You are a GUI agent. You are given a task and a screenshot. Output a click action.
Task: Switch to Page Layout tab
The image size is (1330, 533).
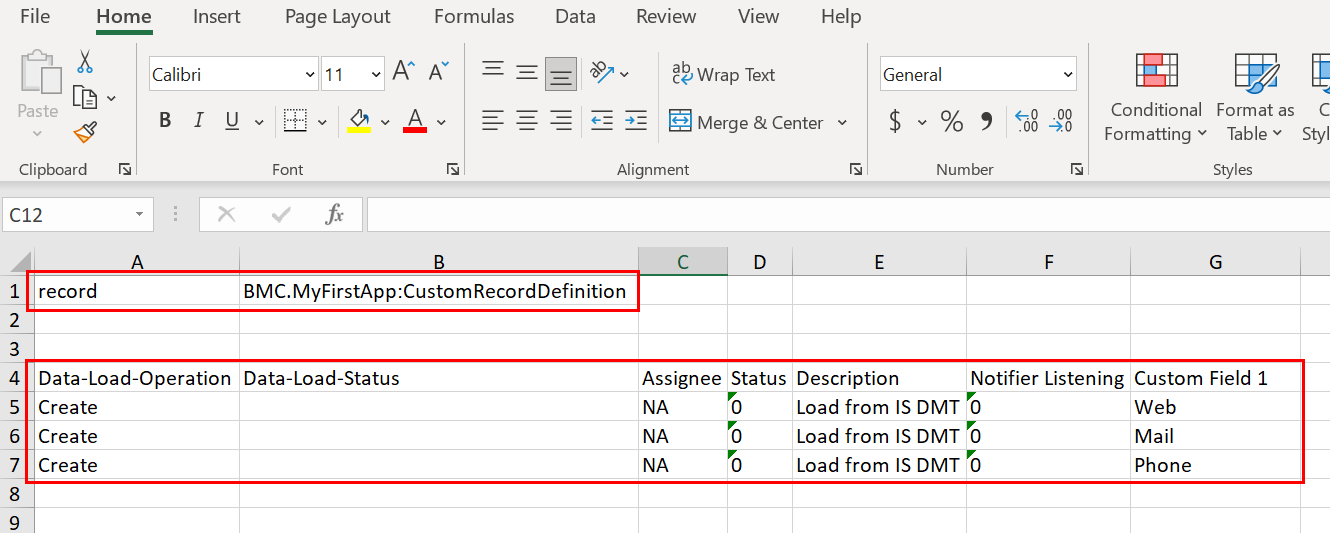[x=338, y=16]
